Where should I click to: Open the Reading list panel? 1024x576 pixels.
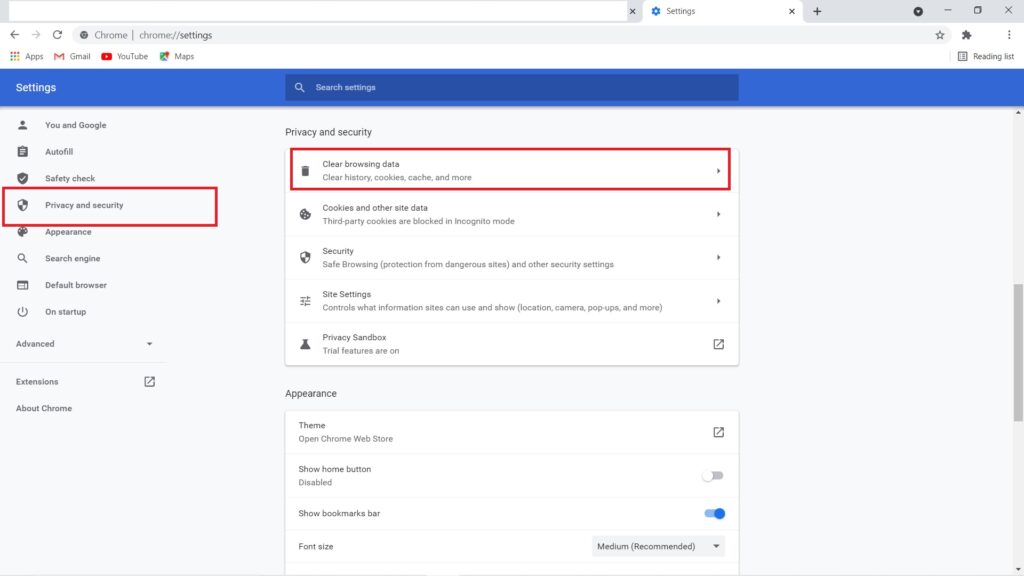986,56
